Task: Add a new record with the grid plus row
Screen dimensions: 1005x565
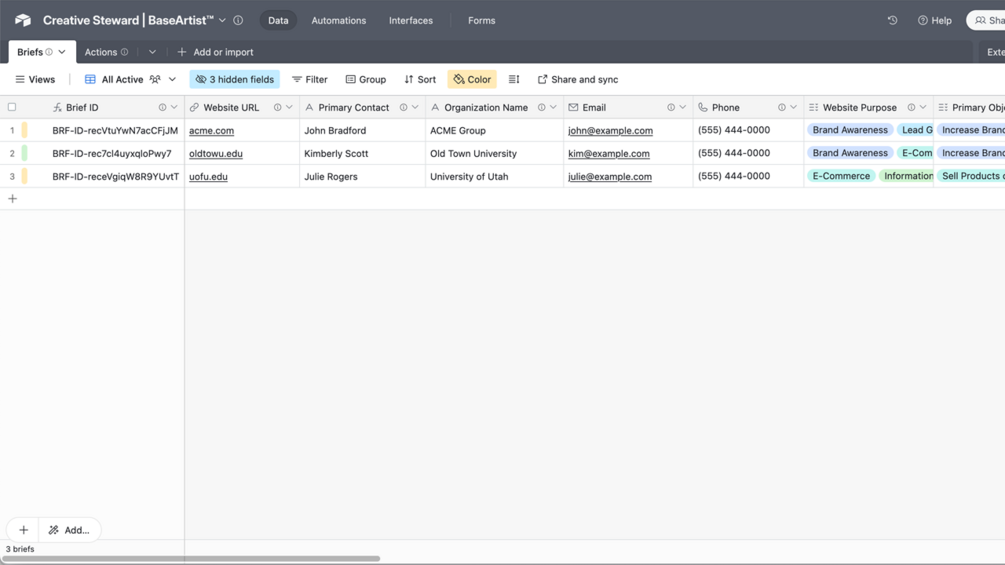Action: point(12,199)
